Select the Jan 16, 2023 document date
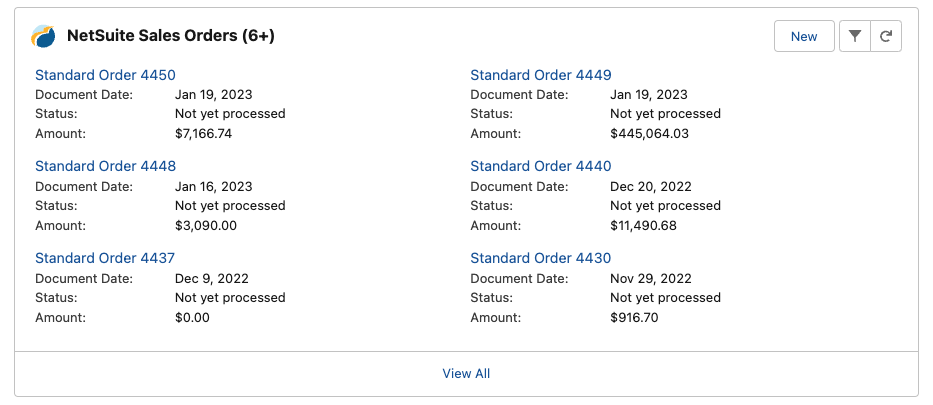The image size is (933, 405). point(214,187)
